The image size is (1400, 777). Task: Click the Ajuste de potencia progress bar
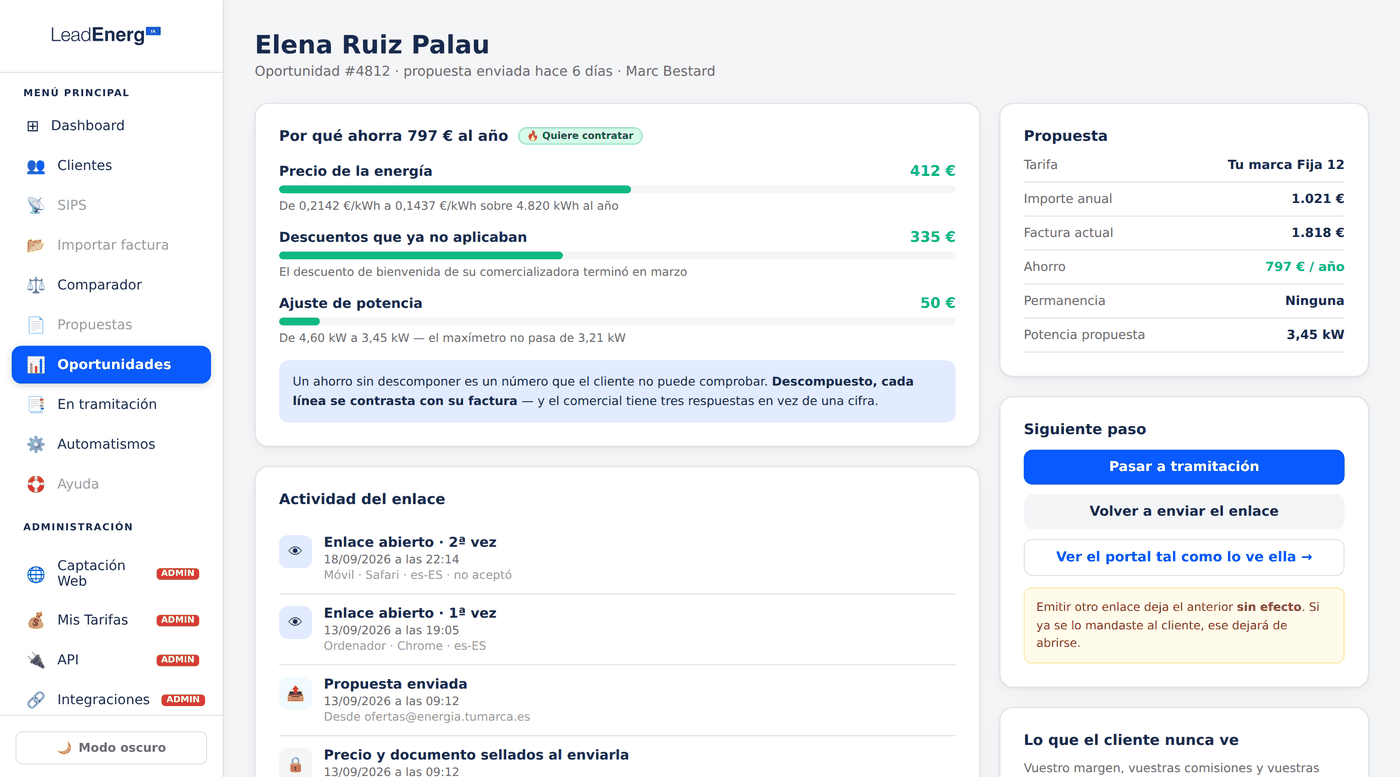(x=617, y=321)
